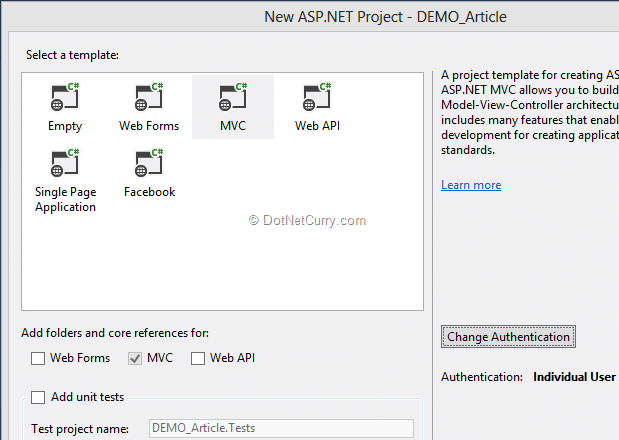The image size is (619, 440).
Task: Check the Web API references checkbox
Action: point(198,358)
